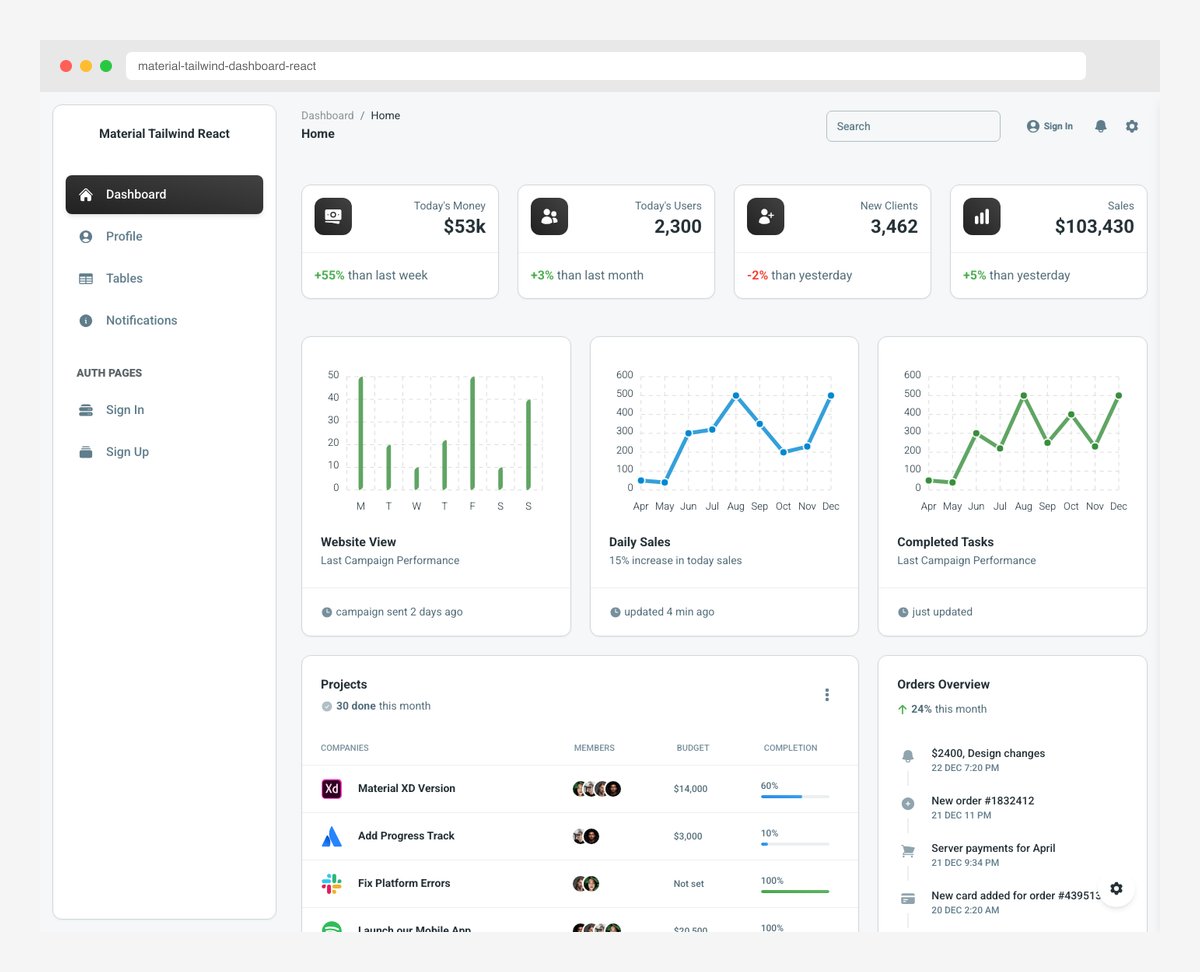Click the floating settings gear button
Image resolution: width=1200 pixels, height=972 pixels.
click(x=1116, y=888)
